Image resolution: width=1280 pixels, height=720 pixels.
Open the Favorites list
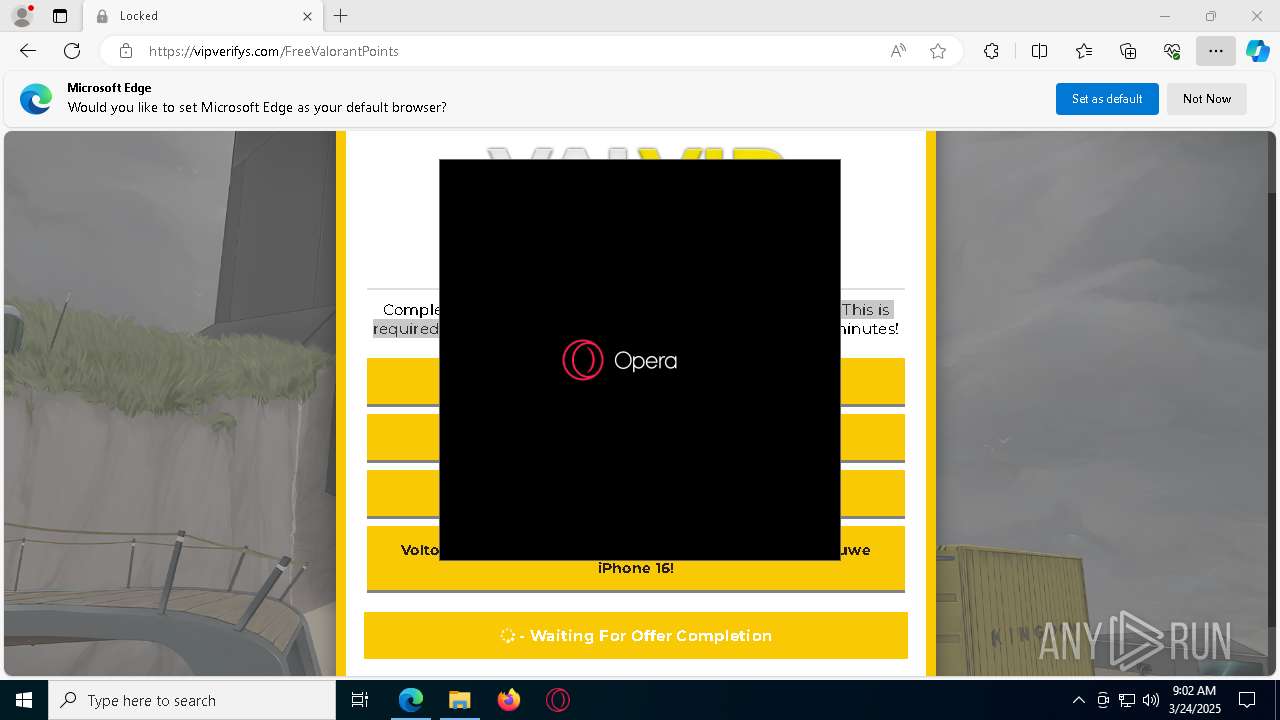(x=1084, y=51)
